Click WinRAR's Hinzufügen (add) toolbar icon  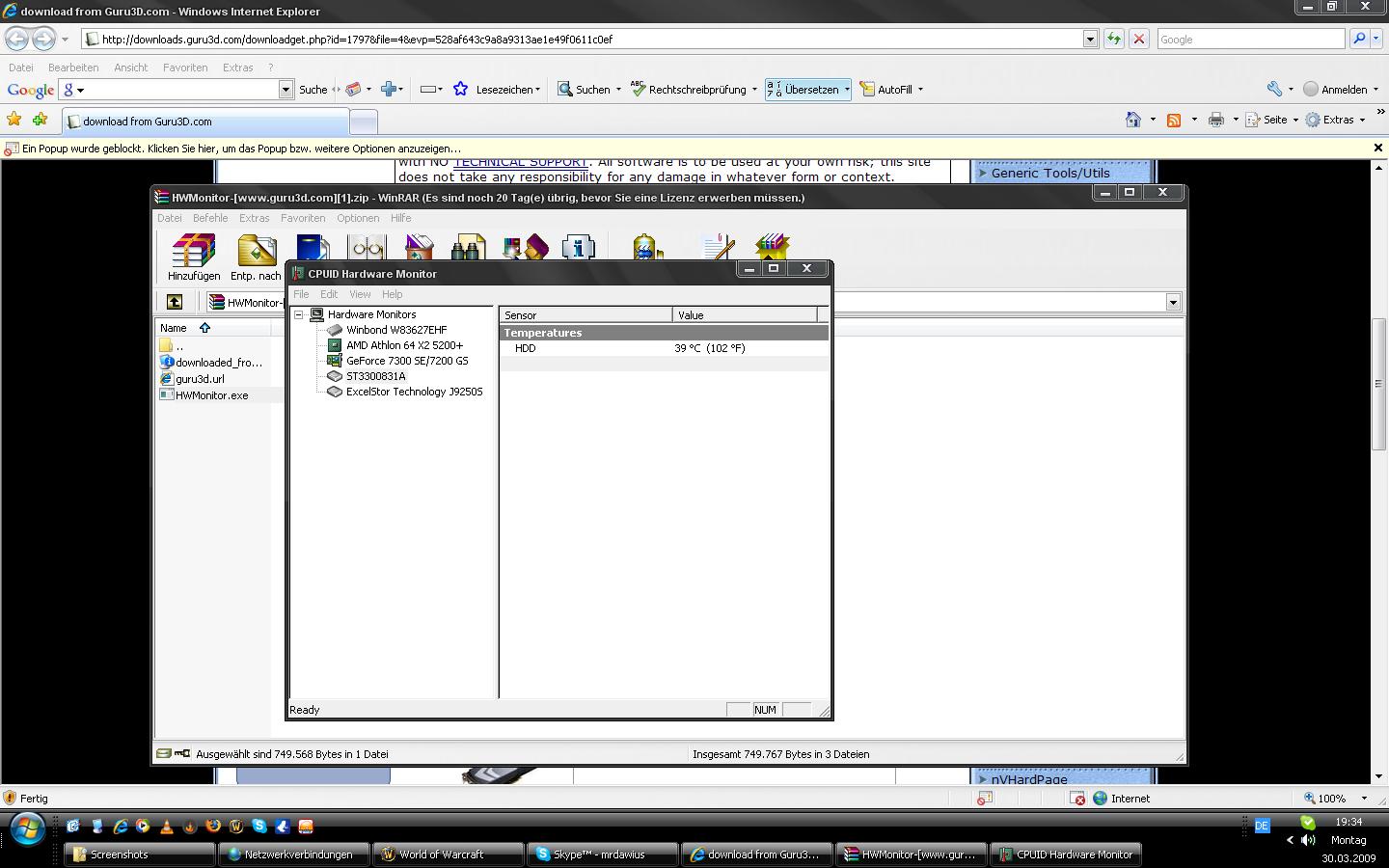[x=194, y=257]
